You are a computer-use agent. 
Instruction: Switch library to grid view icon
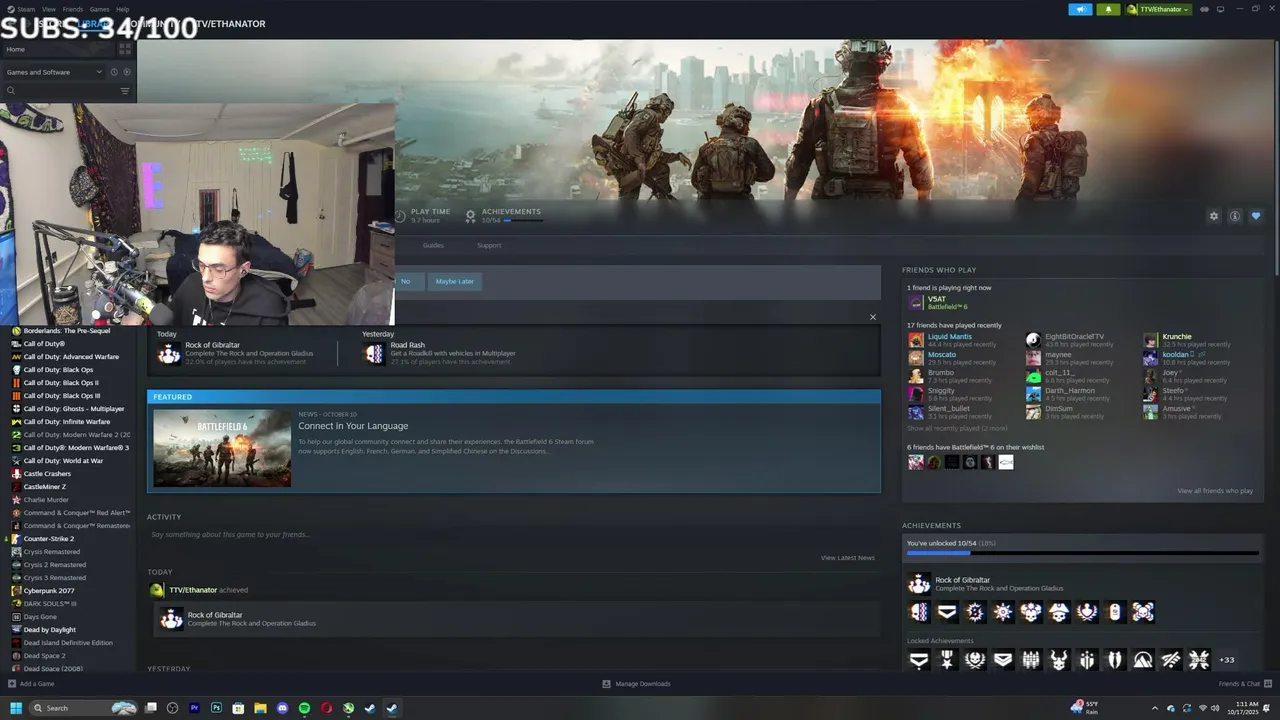(x=125, y=49)
